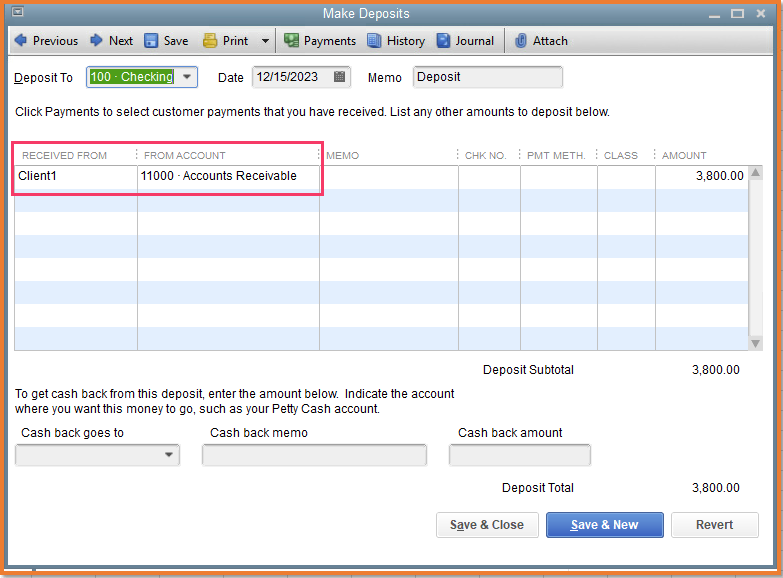The image size is (783, 578).
Task: Click the Memo field containing Deposit
Action: pyautogui.click(x=487, y=77)
